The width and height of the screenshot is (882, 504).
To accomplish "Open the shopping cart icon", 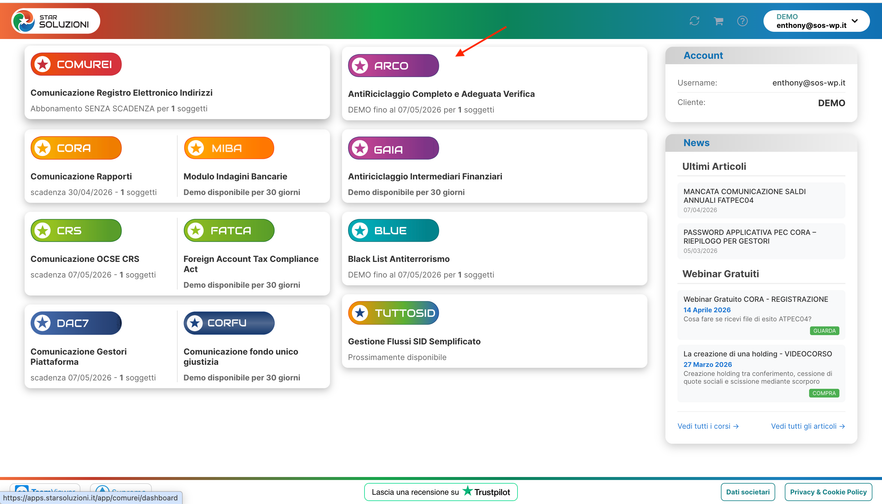I will coord(718,21).
